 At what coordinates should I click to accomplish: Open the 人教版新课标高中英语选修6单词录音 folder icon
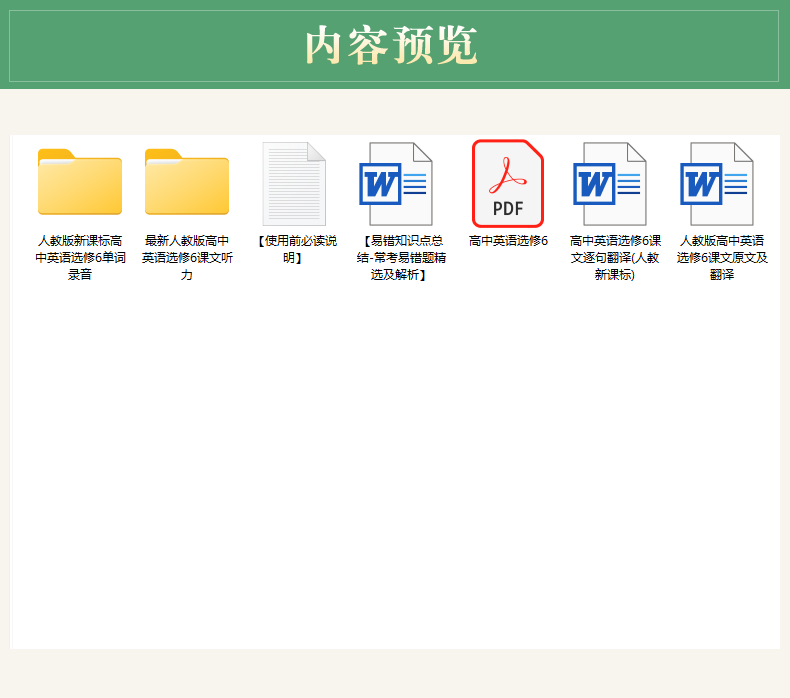(80, 182)
